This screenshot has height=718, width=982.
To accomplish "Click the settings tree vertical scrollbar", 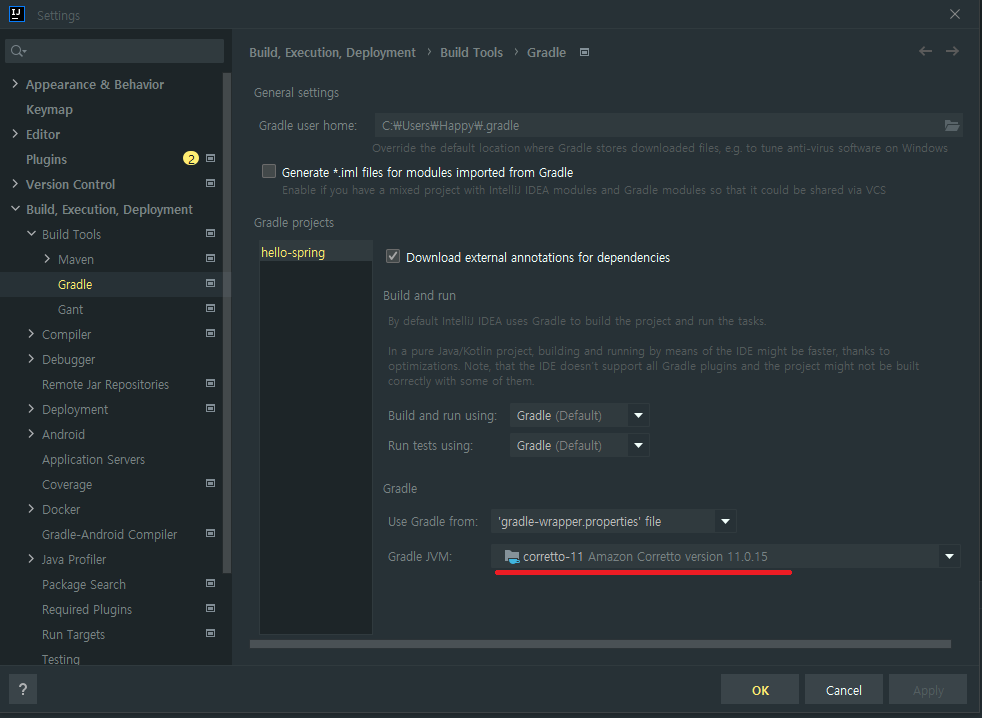I will (227, 322).
